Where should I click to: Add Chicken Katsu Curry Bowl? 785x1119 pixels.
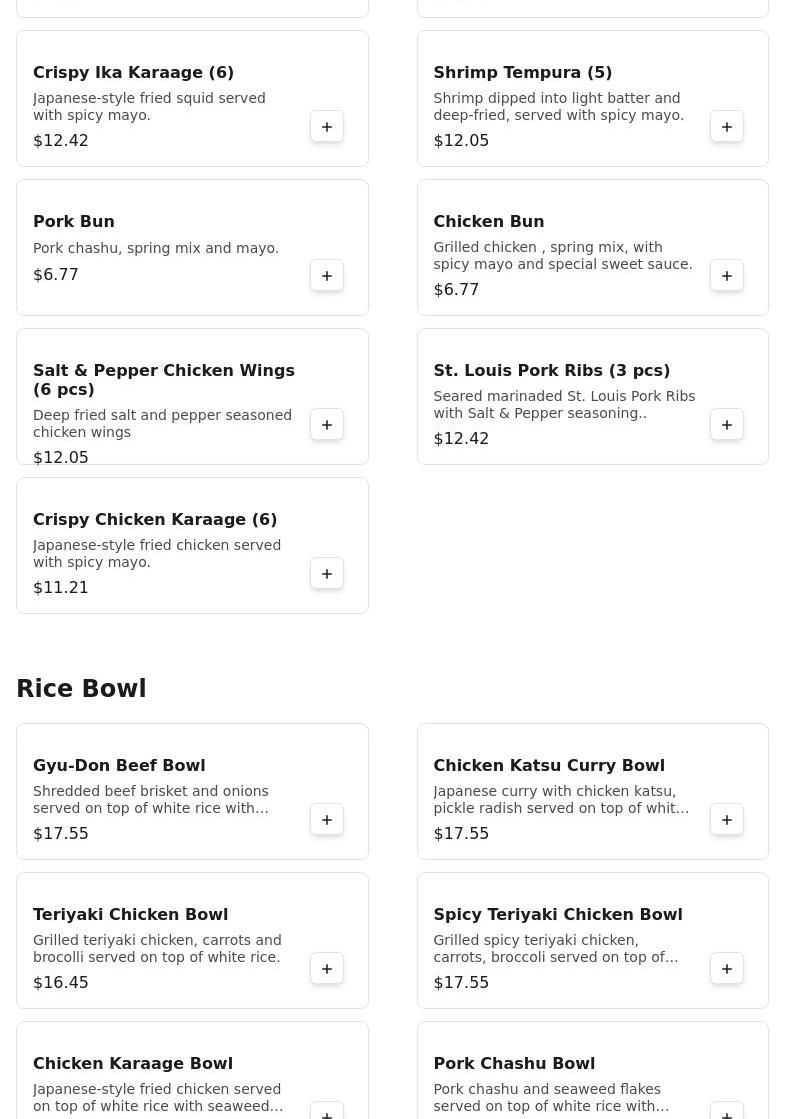point(727,820)
